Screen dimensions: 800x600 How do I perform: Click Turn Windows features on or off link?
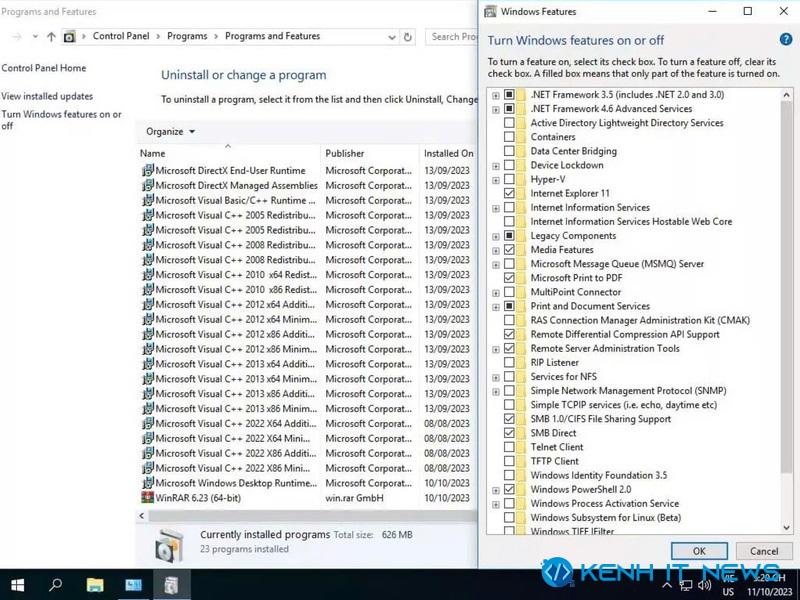pos(61,120)
